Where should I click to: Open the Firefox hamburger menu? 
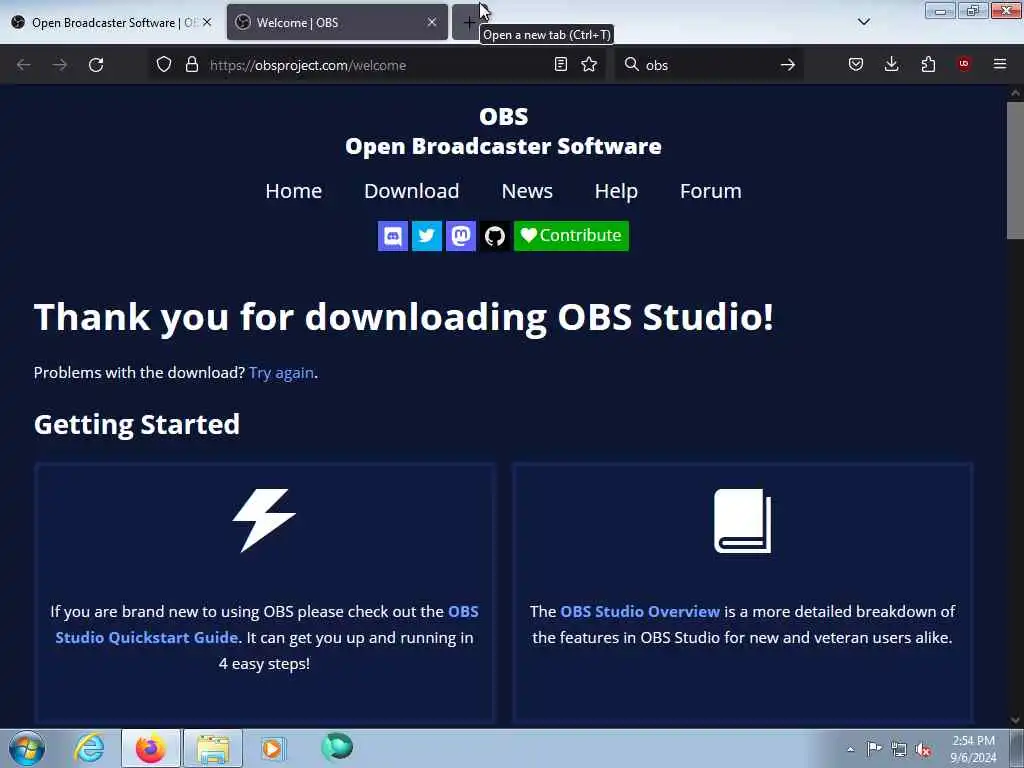[1000, 64]
